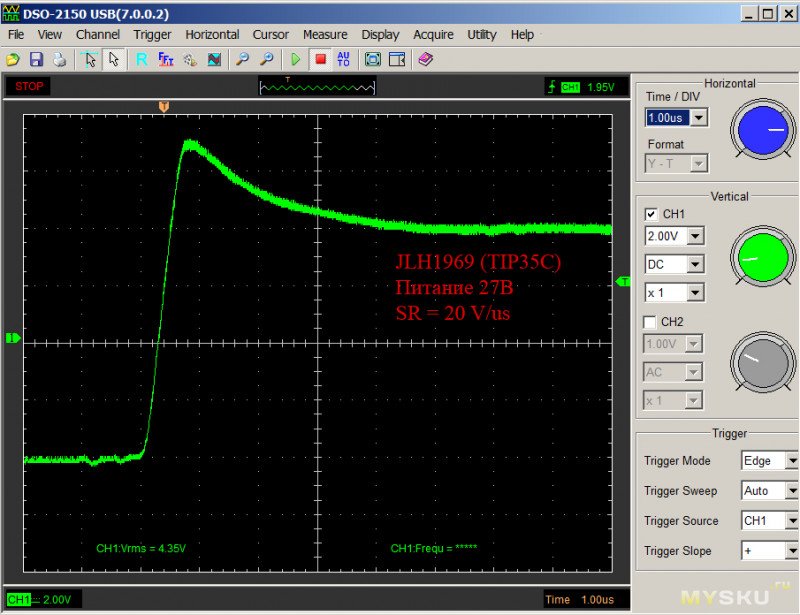Expand the Trigger Mode Edge dropdown
This screenshot has width=800, height=615.
pyautogui.click(x=791, y=461)
